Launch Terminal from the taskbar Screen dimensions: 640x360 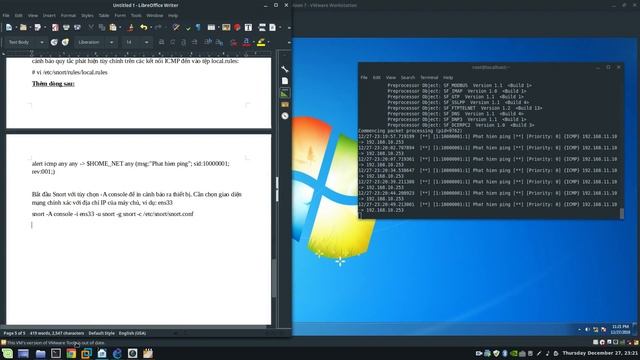[56, 353]
